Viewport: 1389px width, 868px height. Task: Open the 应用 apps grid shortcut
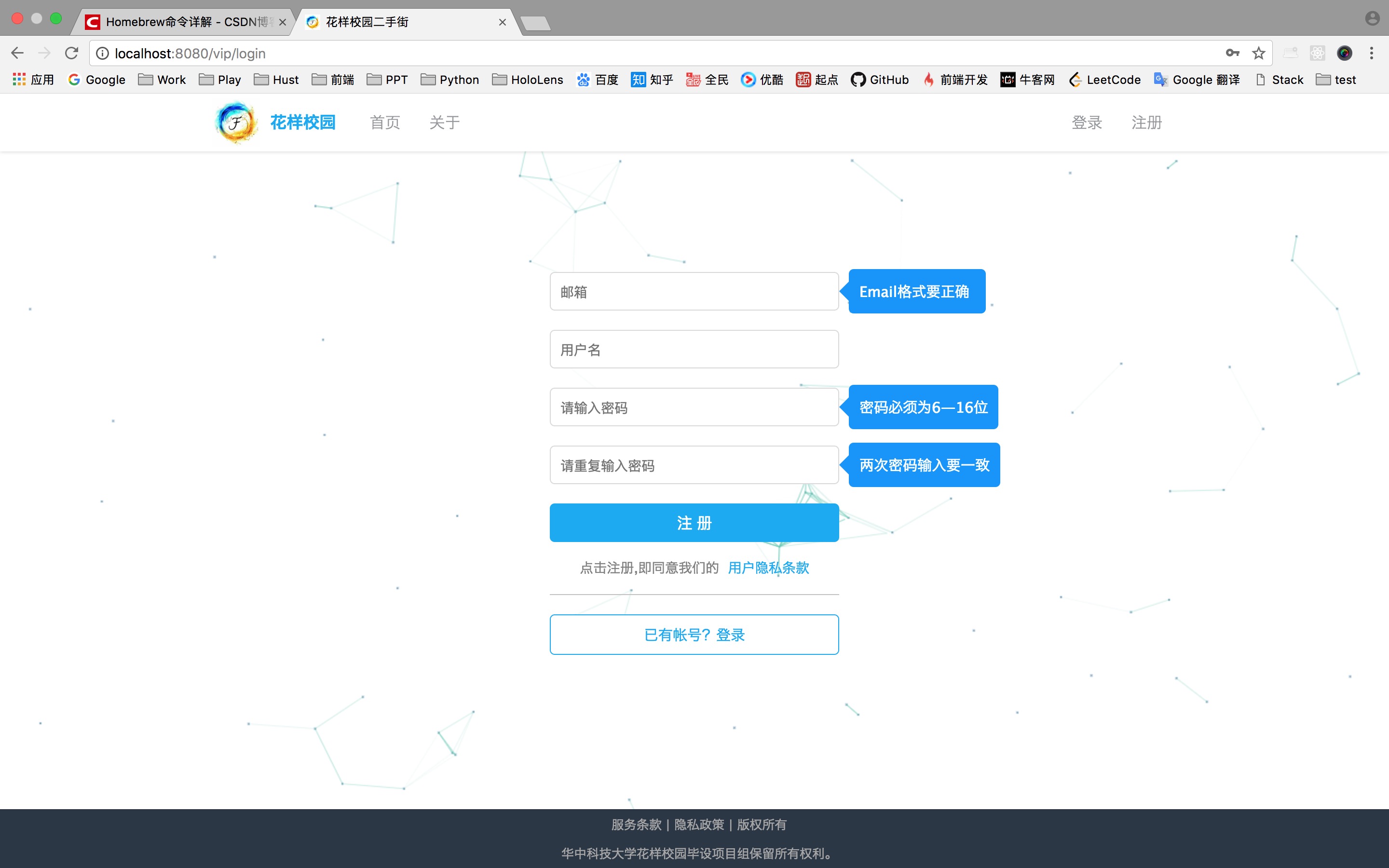tap(33, 80)
